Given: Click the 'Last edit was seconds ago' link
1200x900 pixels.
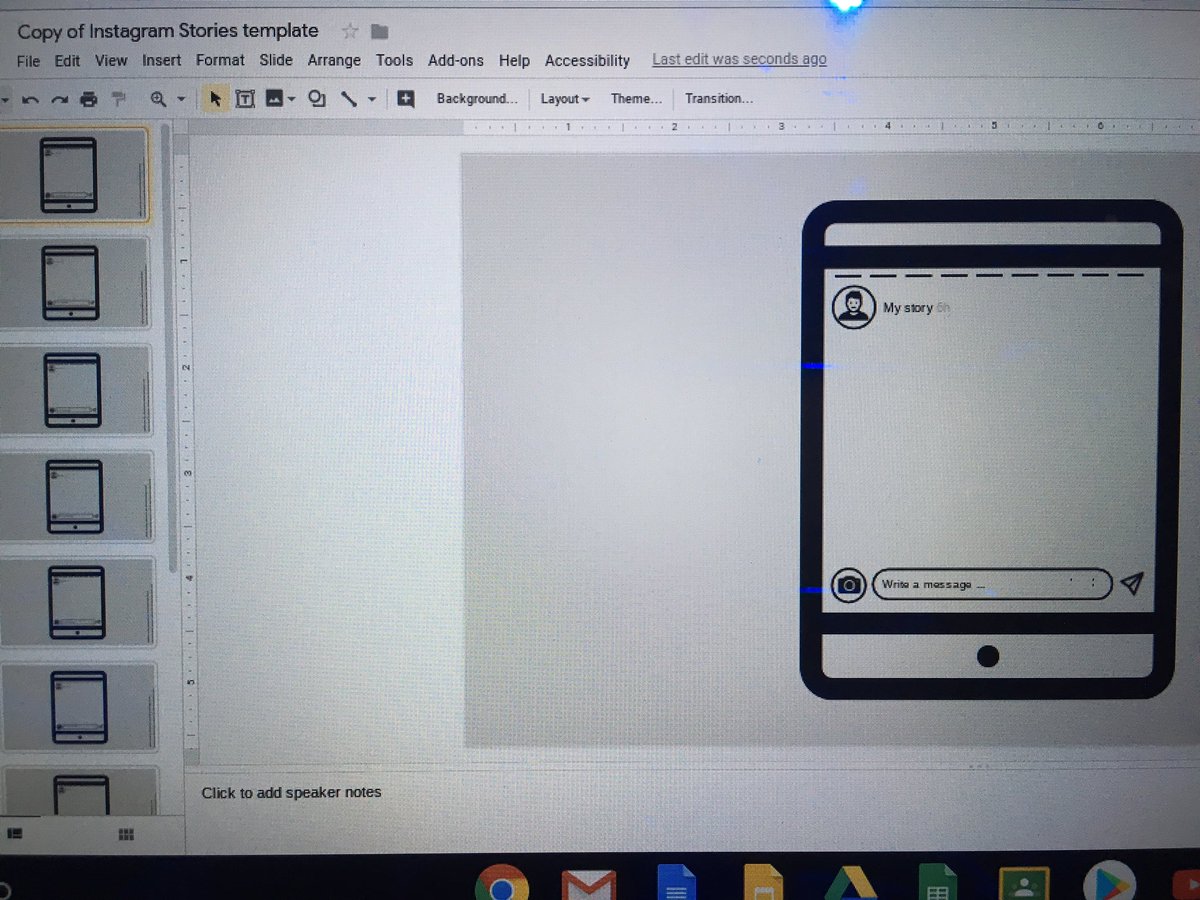Looking at the screenshot, I should tap(739, 59).
